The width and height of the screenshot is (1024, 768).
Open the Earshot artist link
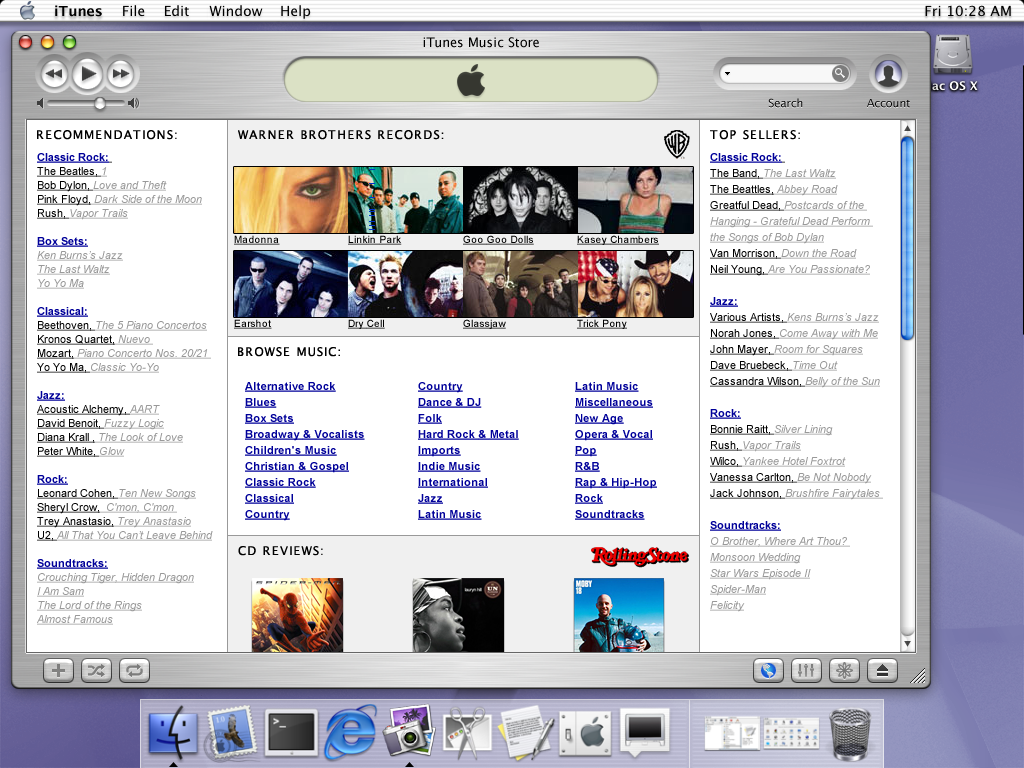click(253, 324)
